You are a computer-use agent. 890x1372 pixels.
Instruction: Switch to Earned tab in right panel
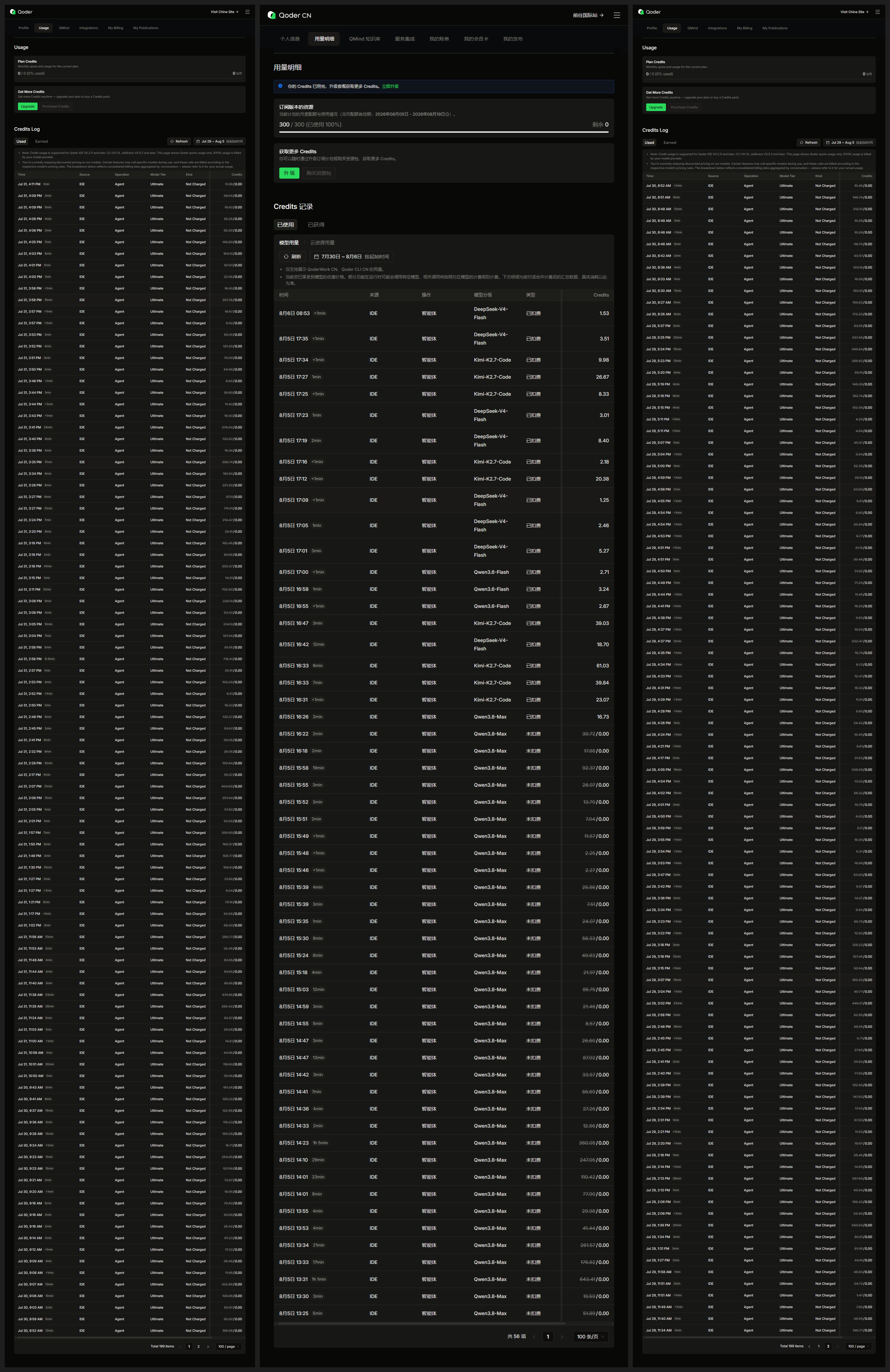point(670,142)
